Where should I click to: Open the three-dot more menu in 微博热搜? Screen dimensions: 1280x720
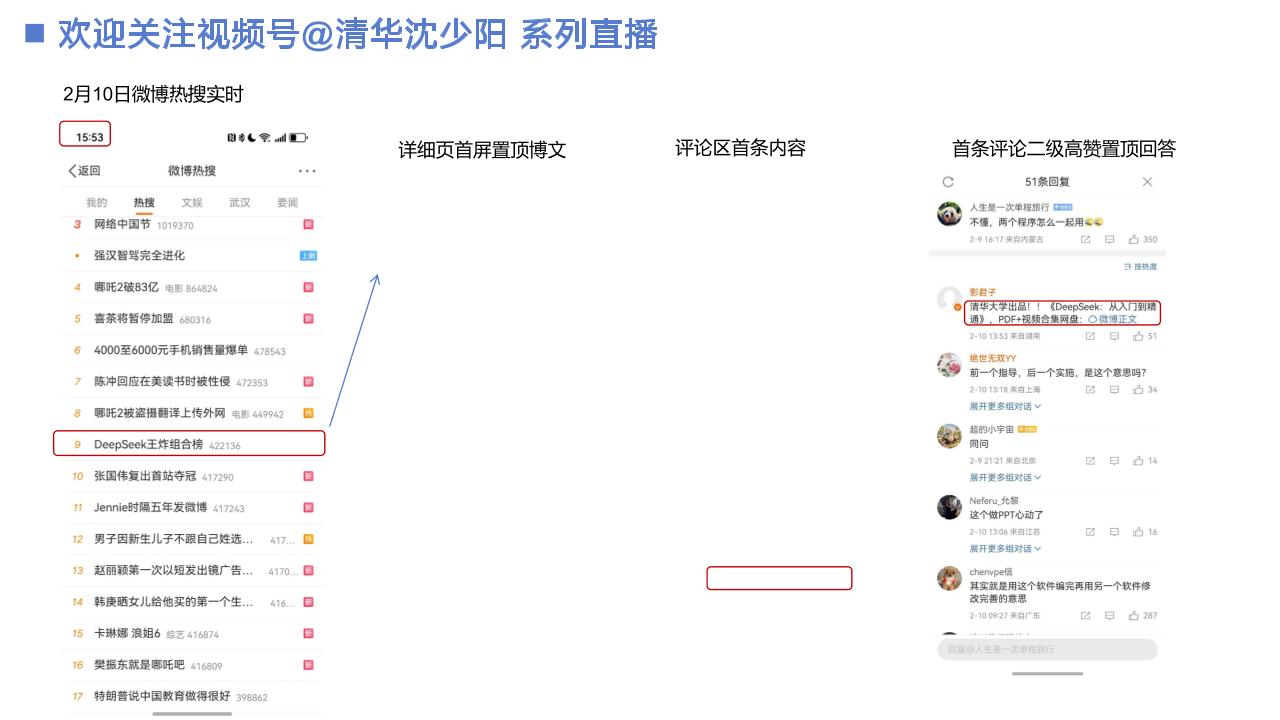pyautogui.click(x=307, y=171)
